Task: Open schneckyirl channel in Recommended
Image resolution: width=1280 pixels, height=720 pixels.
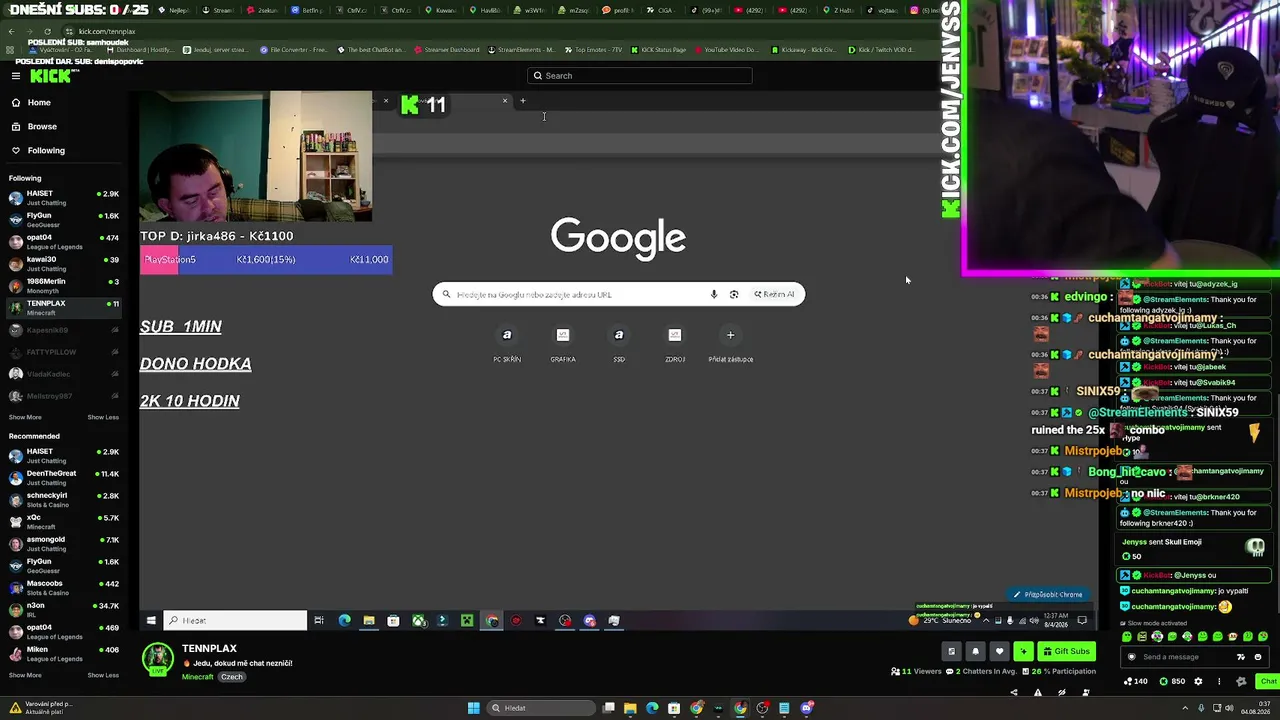Action: [64, 499]
